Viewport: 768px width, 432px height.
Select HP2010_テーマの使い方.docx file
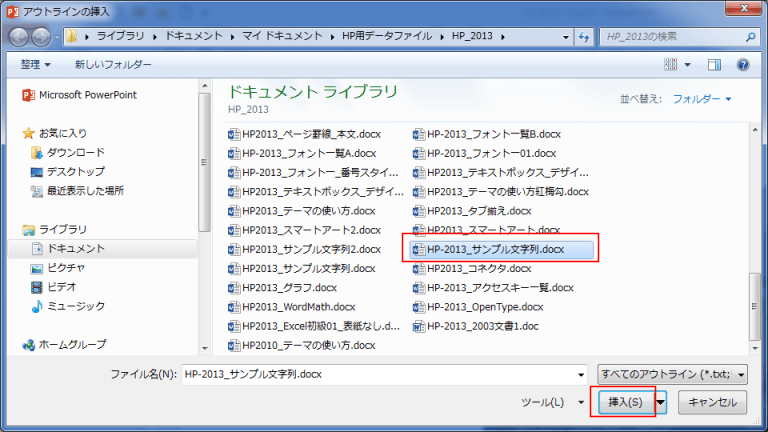(301, 346)
